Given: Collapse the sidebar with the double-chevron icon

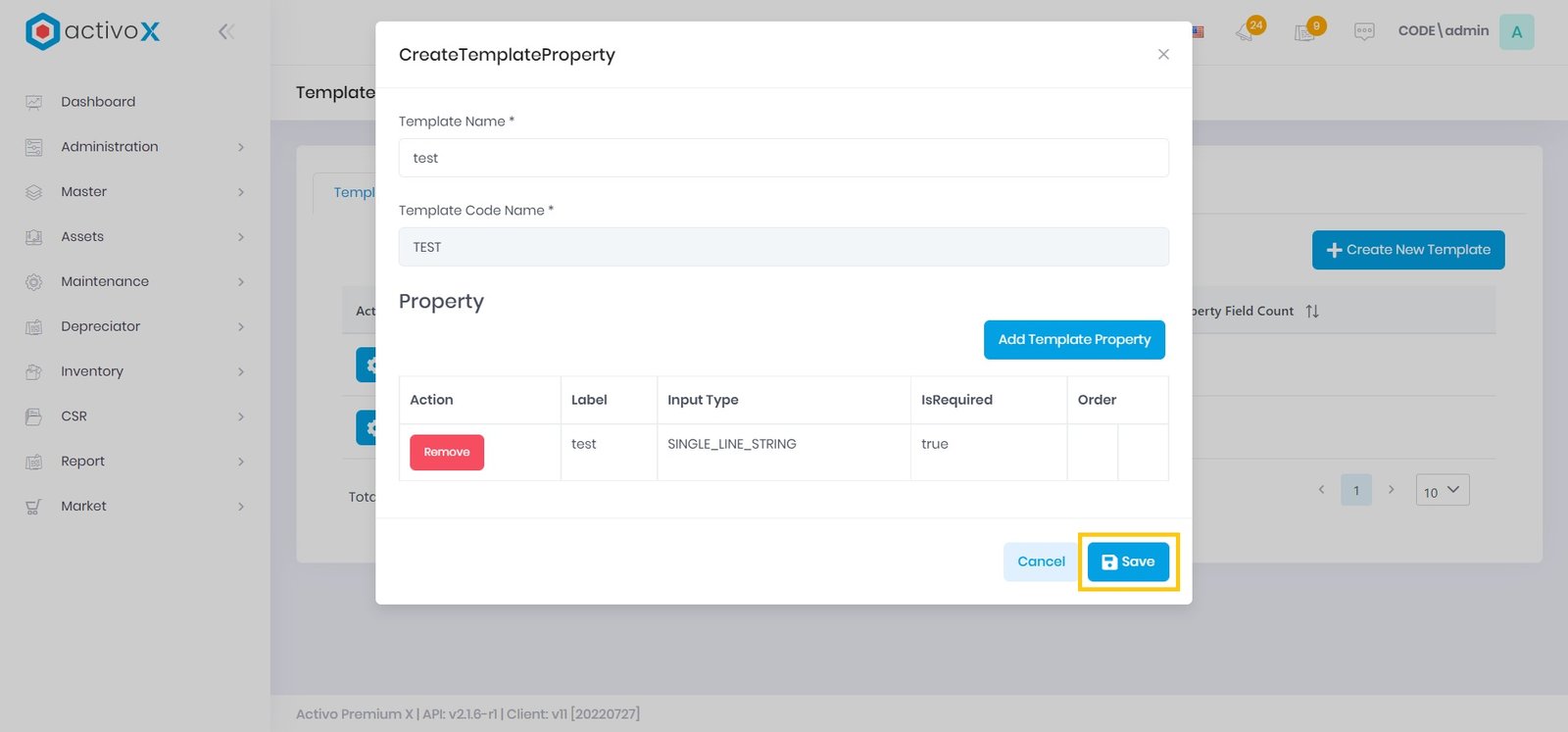Looking at the screenshot, I should coord(226,31).
